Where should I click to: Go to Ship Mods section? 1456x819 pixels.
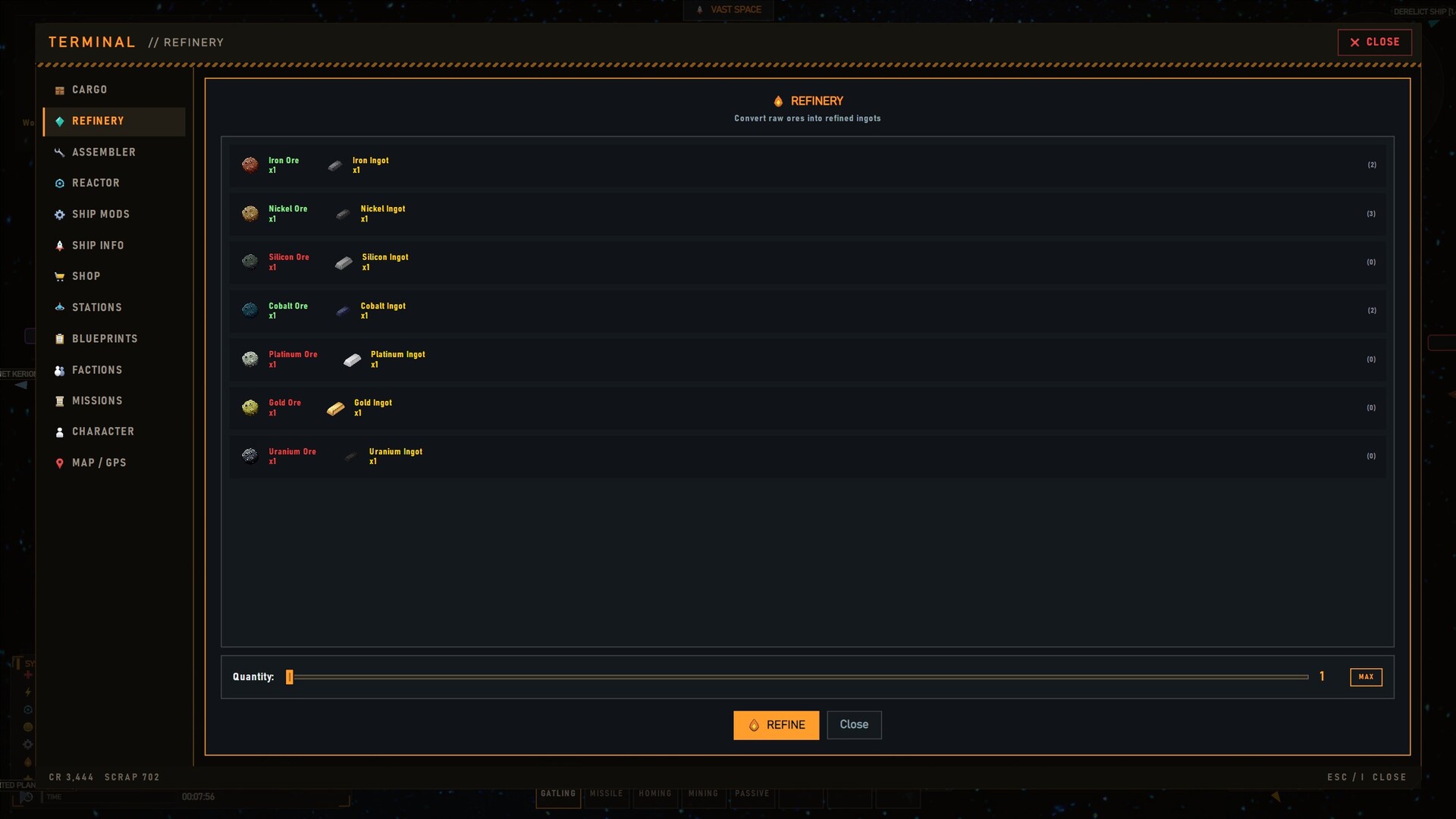coord(114,215)
